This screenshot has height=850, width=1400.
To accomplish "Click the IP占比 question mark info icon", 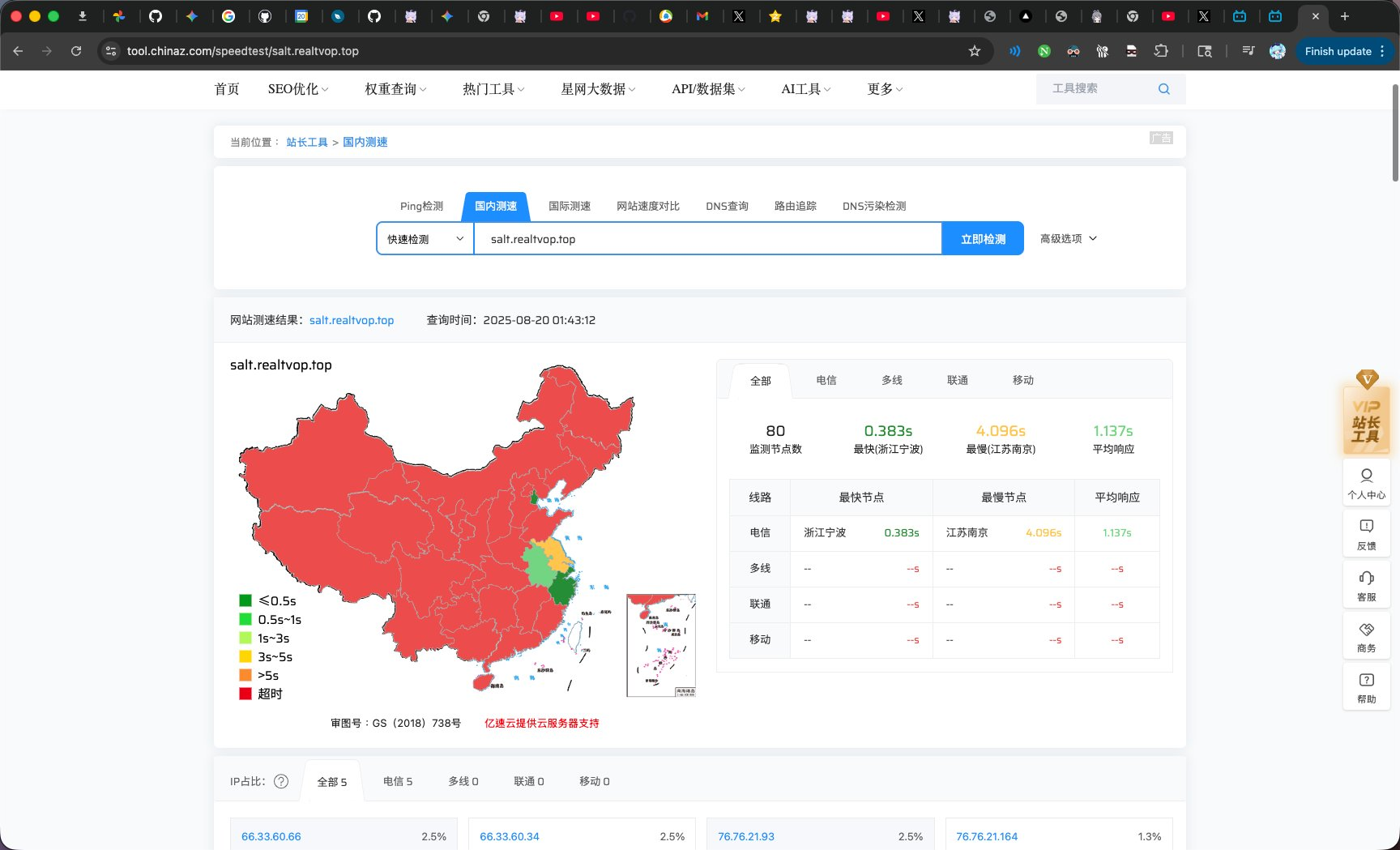I will 281,781.
